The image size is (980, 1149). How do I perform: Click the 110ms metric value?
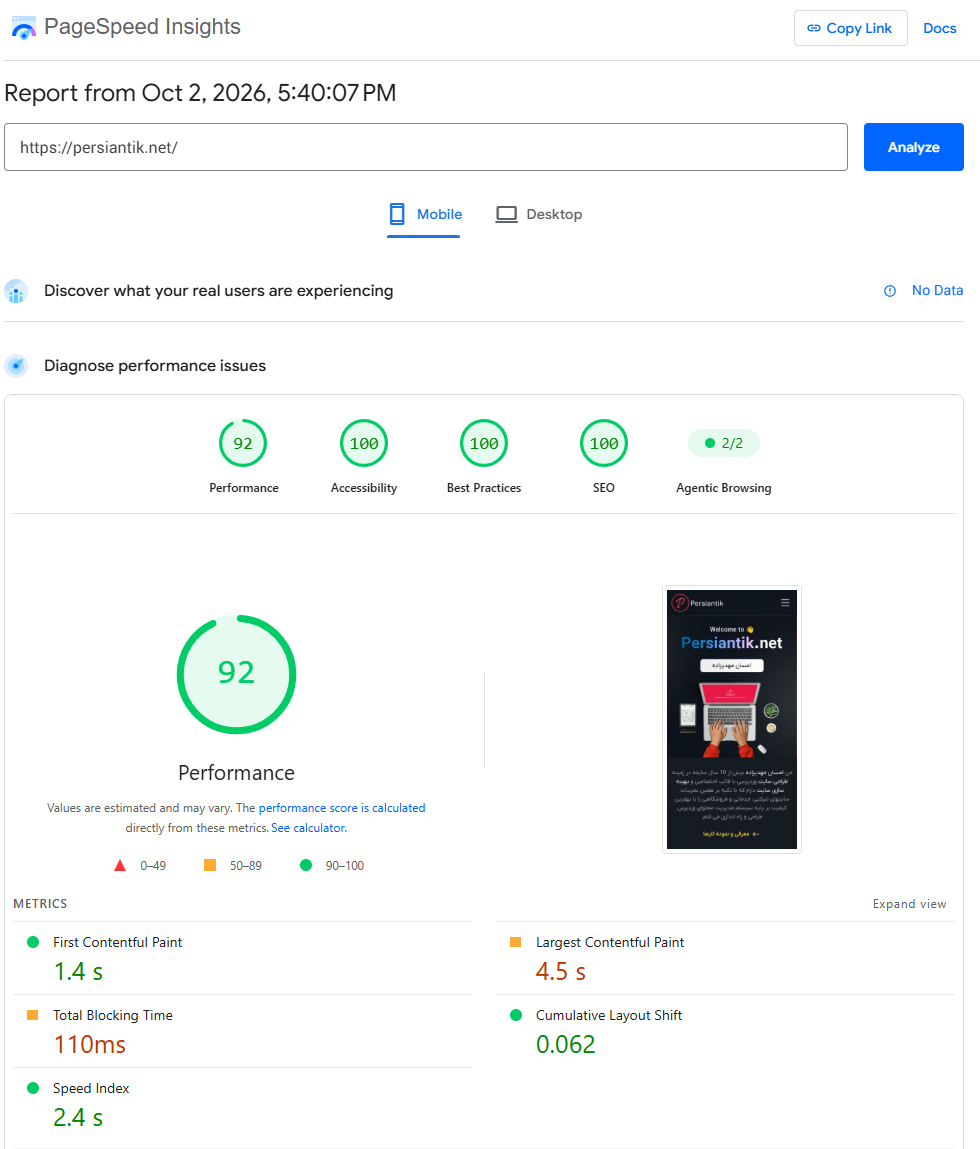89,1044
